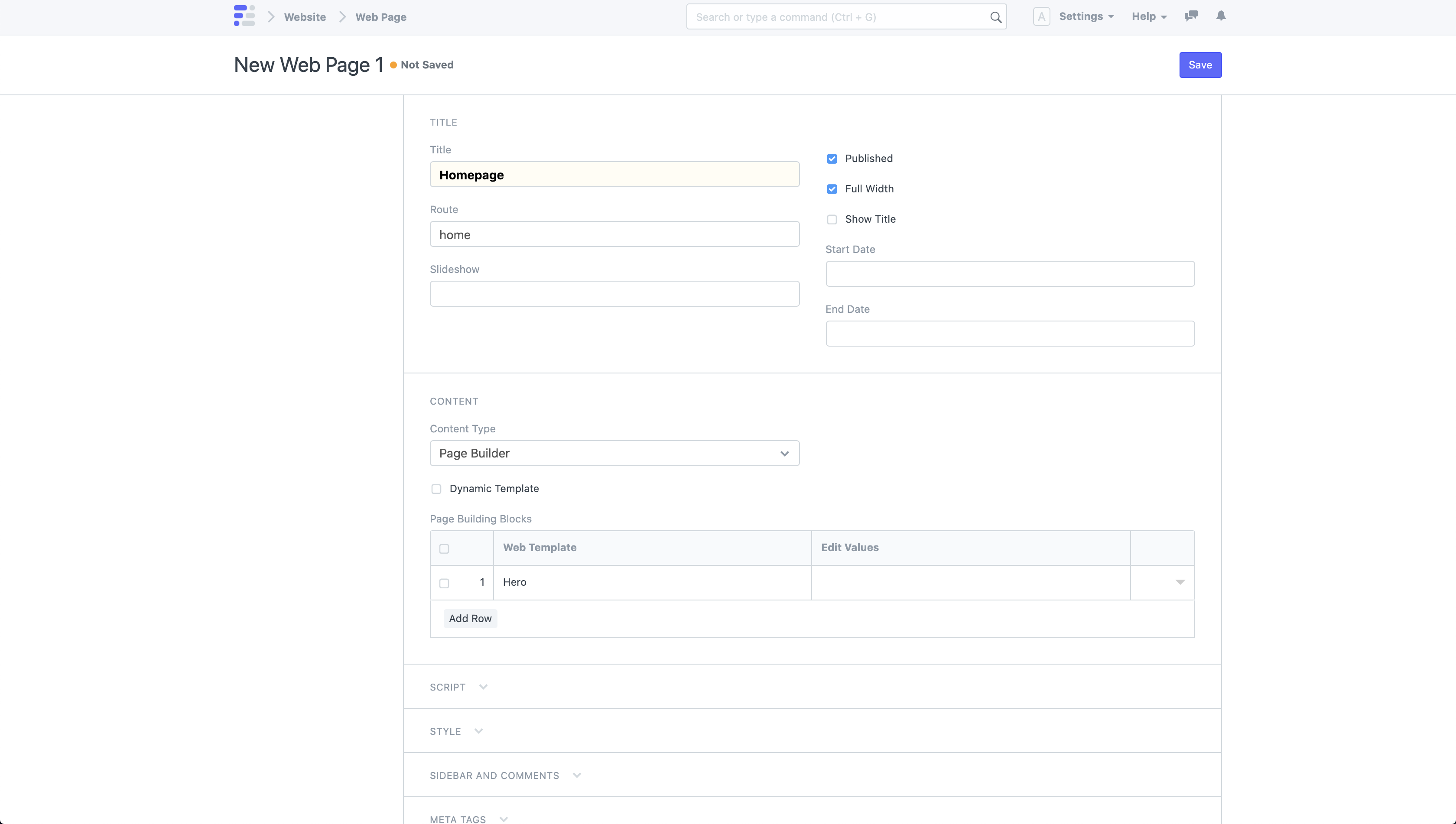Expand the row 1 actions dropdown arrow
Image resolution: width=1456 pixels, height=824 pixels.
[x=1180, y=582]
